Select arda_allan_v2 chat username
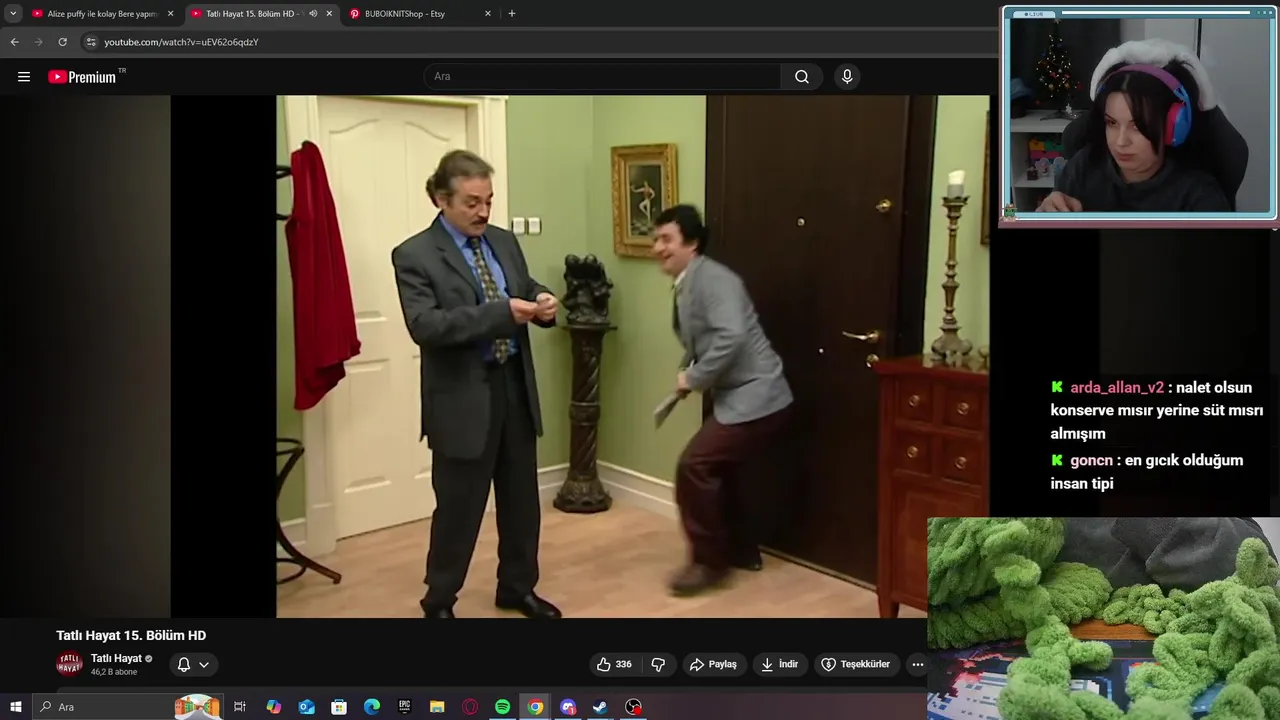 click(1117, 388)
